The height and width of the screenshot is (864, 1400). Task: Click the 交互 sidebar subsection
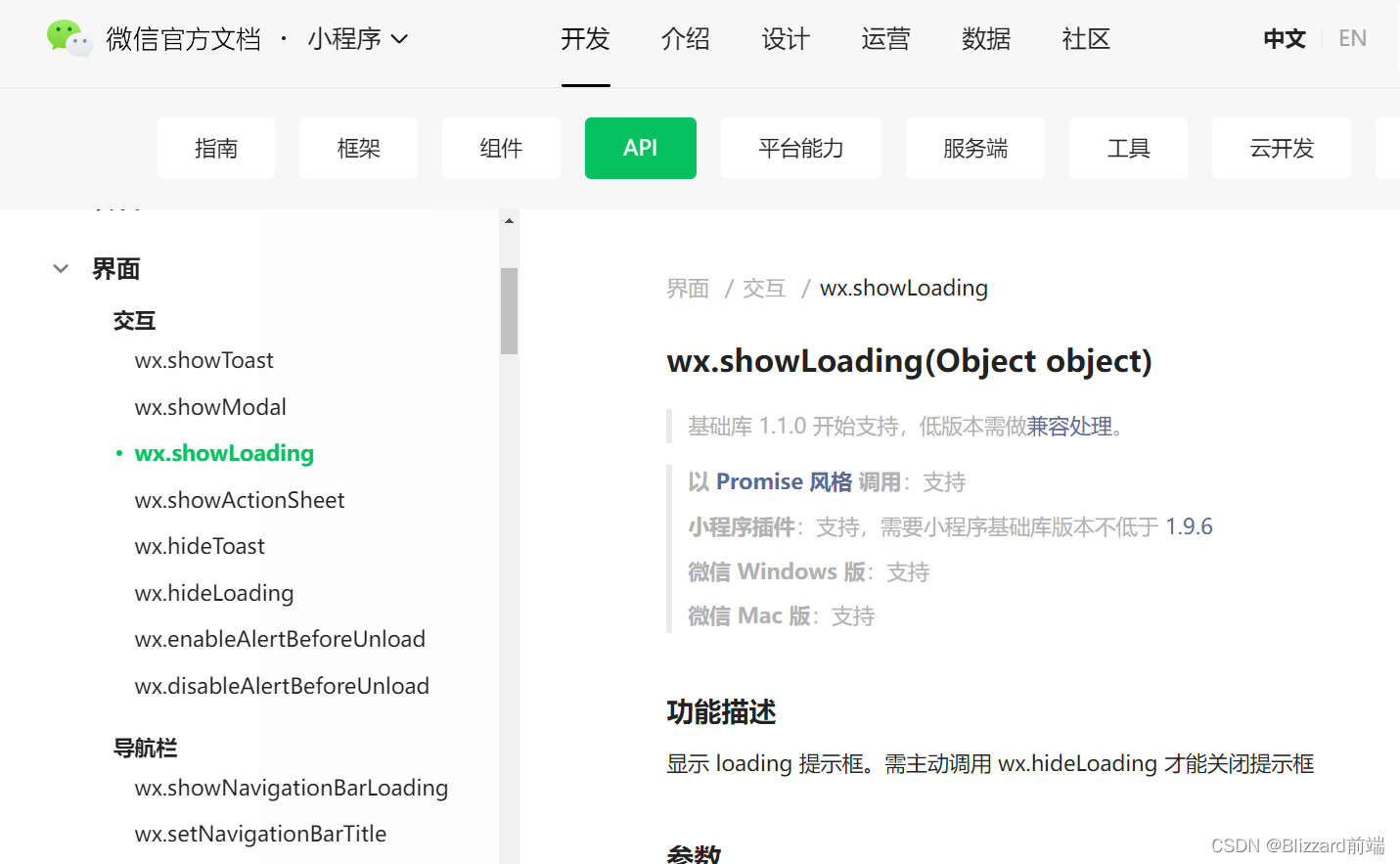pos(135,321)
